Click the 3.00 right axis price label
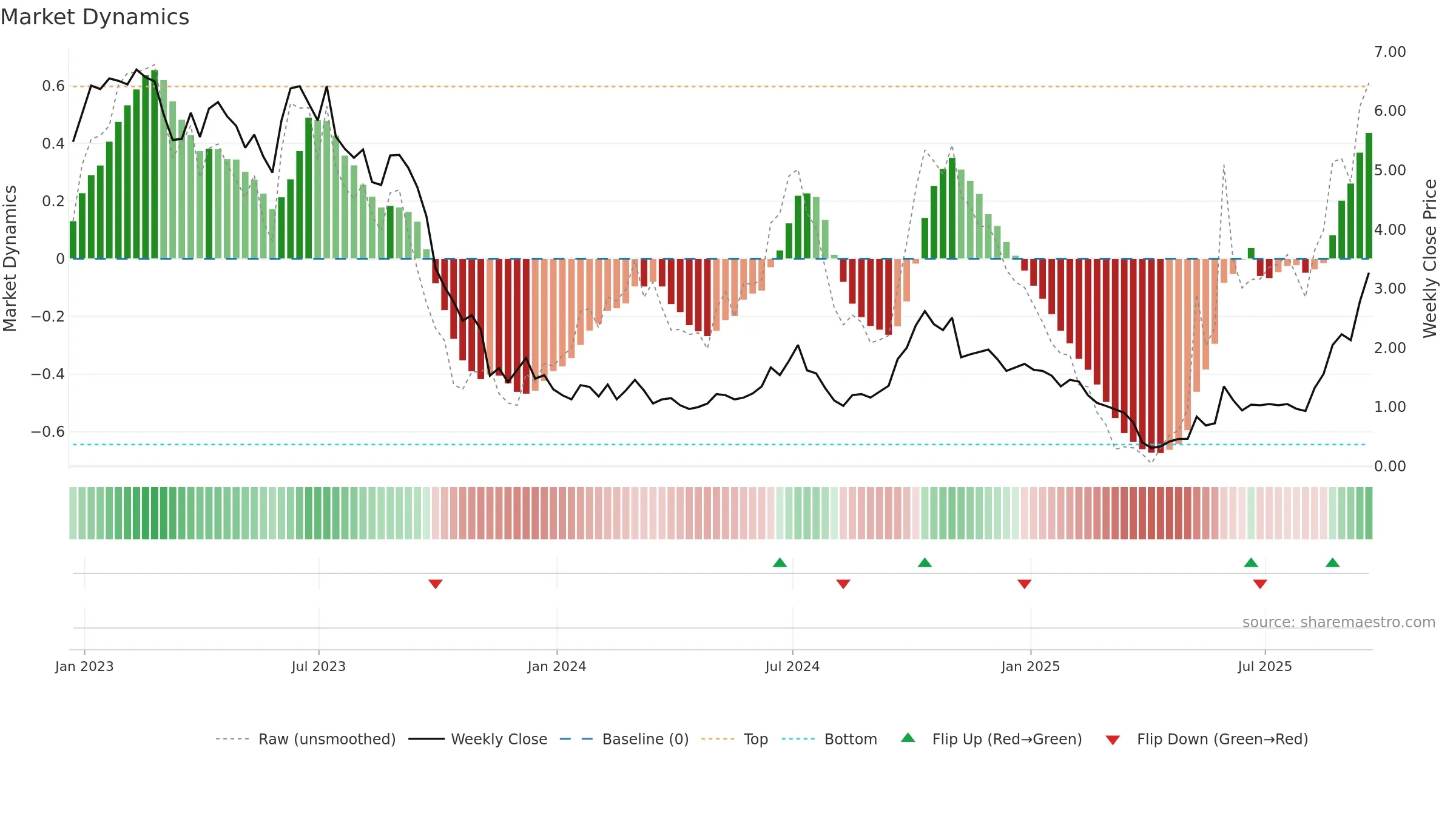 click(1390, 289)
